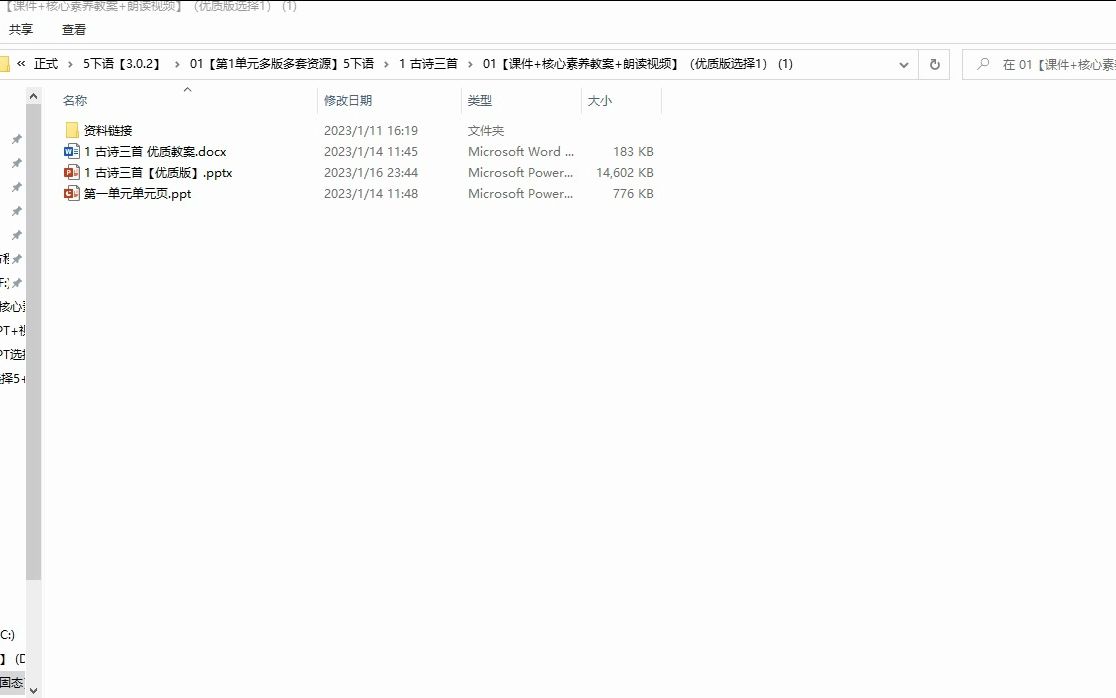Screen dimensions: 1116x698
Task: Click the Word icon beside 优质教案.docx
Action: (70, 151)
